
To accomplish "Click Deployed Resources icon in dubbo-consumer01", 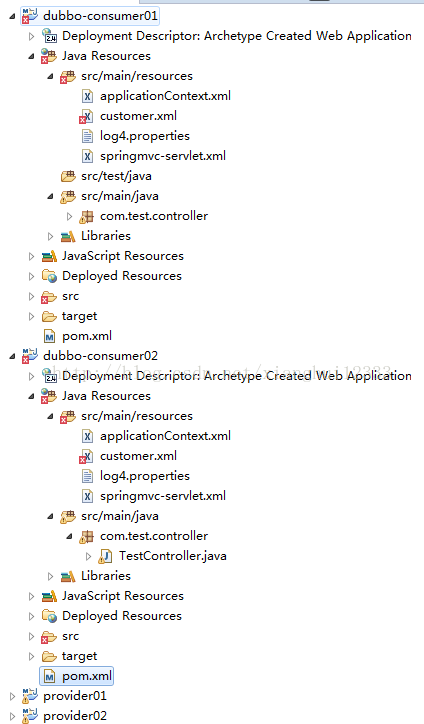I will (49, 276).
